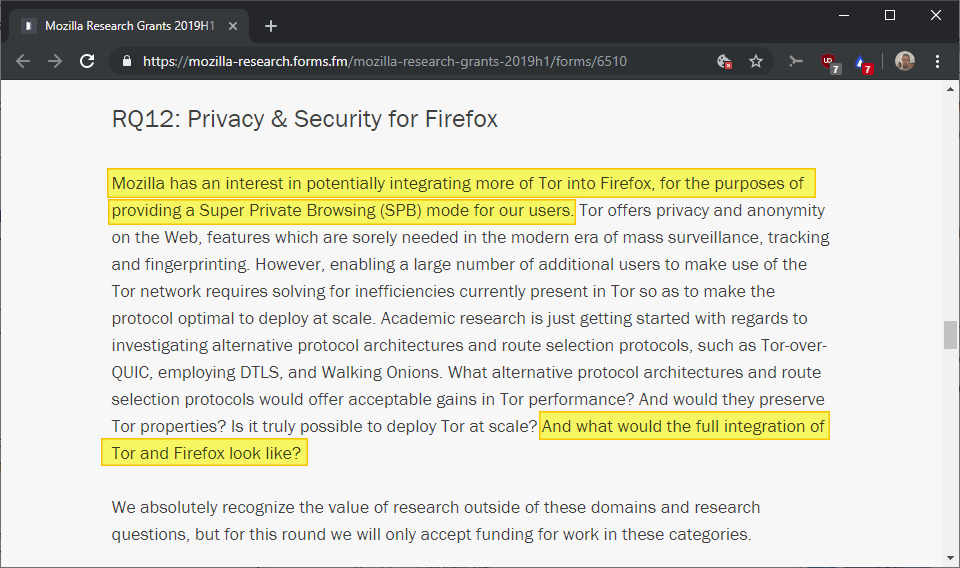
Task: Switch to Mozilla Research Grants 2019H1 tab
Action: click(129, 26)
